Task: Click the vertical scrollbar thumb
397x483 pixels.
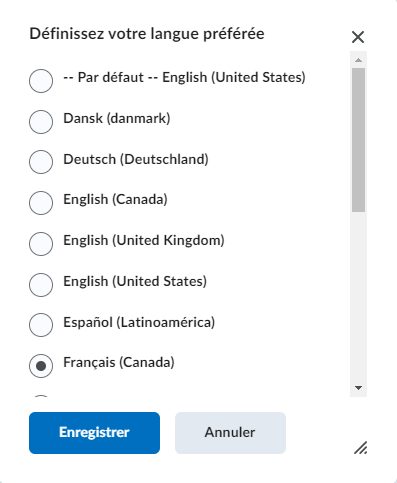Action: click(x=358, y=140)
